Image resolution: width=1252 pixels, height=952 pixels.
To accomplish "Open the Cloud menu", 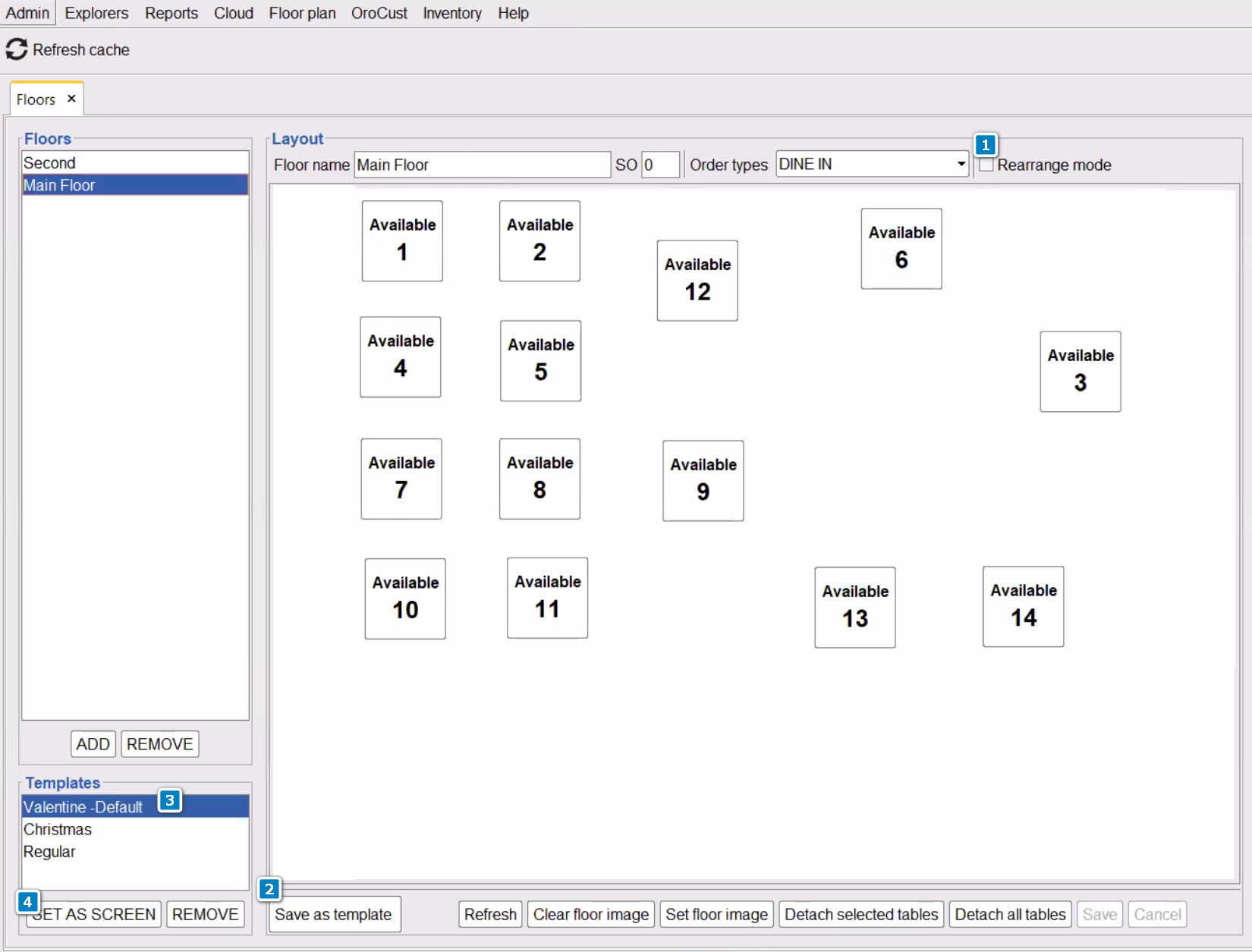I will [234, 13].
